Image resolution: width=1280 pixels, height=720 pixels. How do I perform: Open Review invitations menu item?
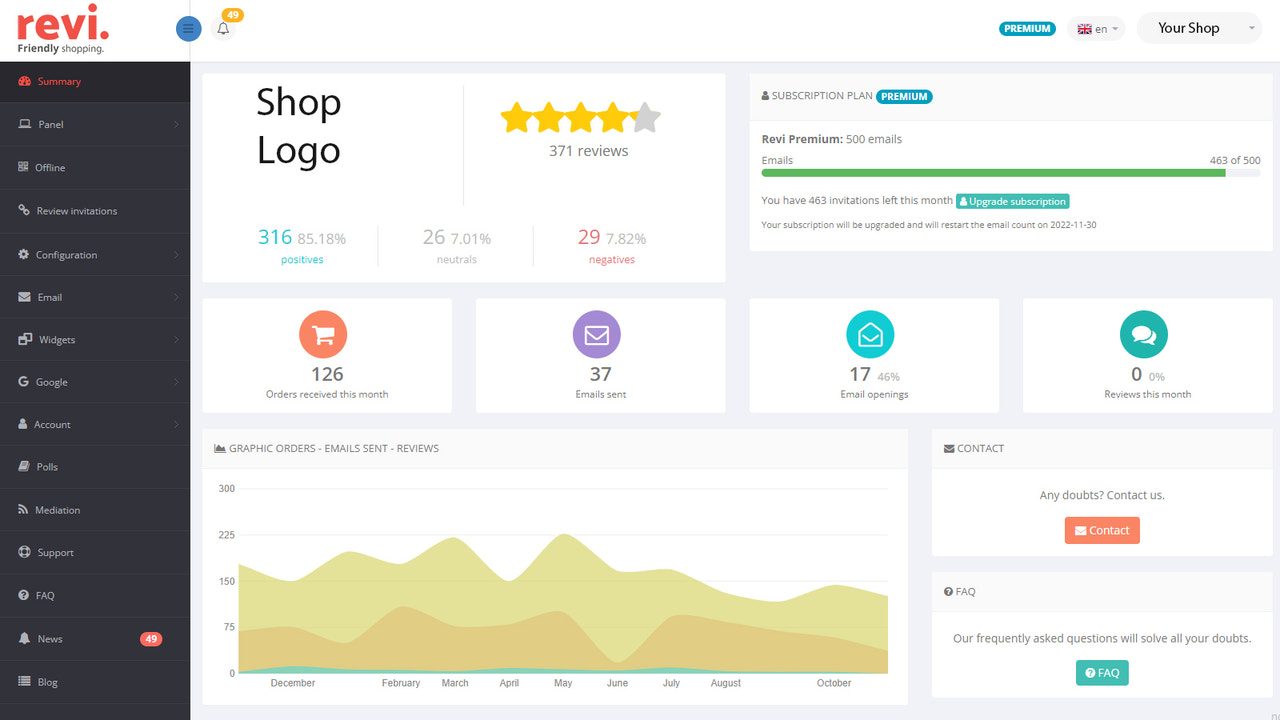(x=95, y=210)
